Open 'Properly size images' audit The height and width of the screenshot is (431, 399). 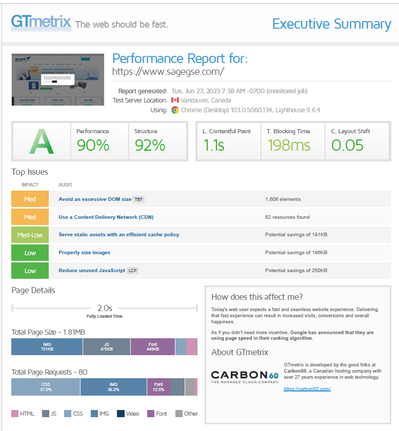pos(84,253)
